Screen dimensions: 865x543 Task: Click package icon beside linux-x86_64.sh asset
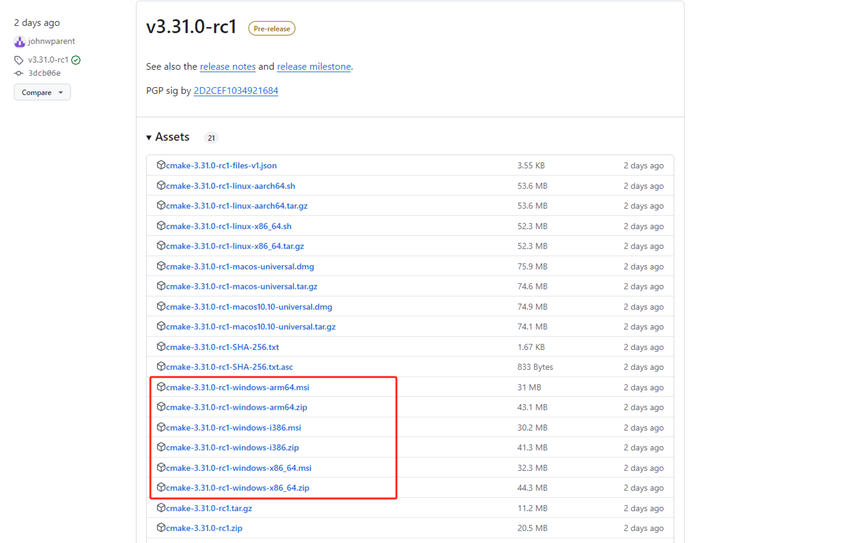click(161, 225)
